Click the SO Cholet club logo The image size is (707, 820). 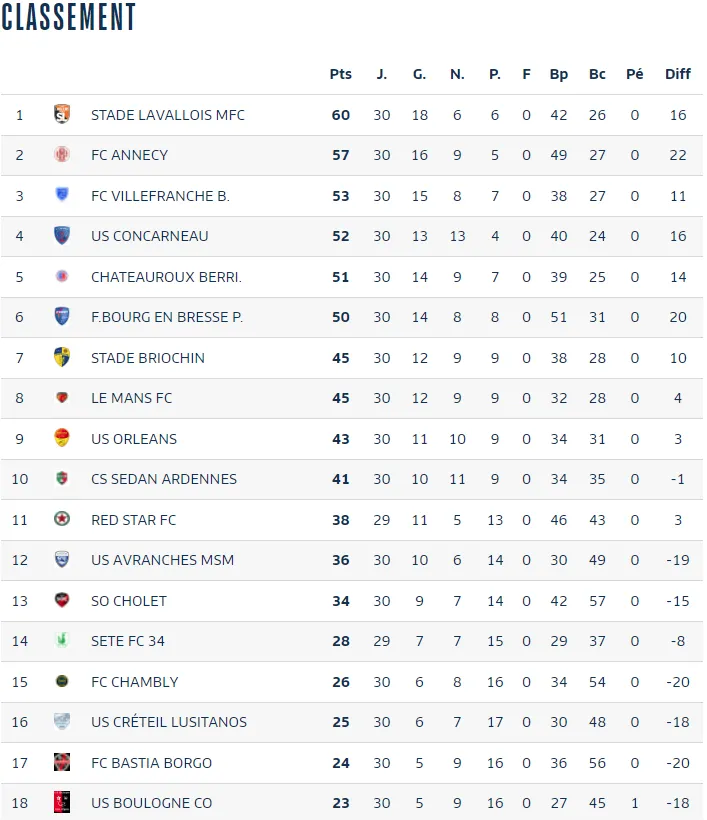[x=61, y=600]
